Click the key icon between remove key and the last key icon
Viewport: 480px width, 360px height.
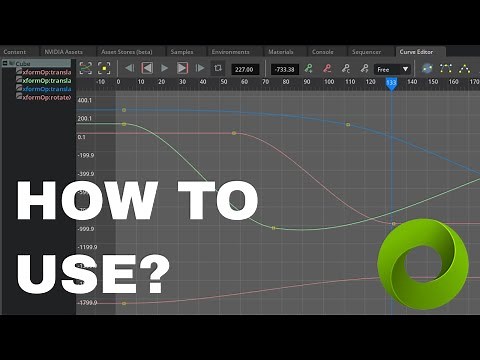(x=346, y=69)
